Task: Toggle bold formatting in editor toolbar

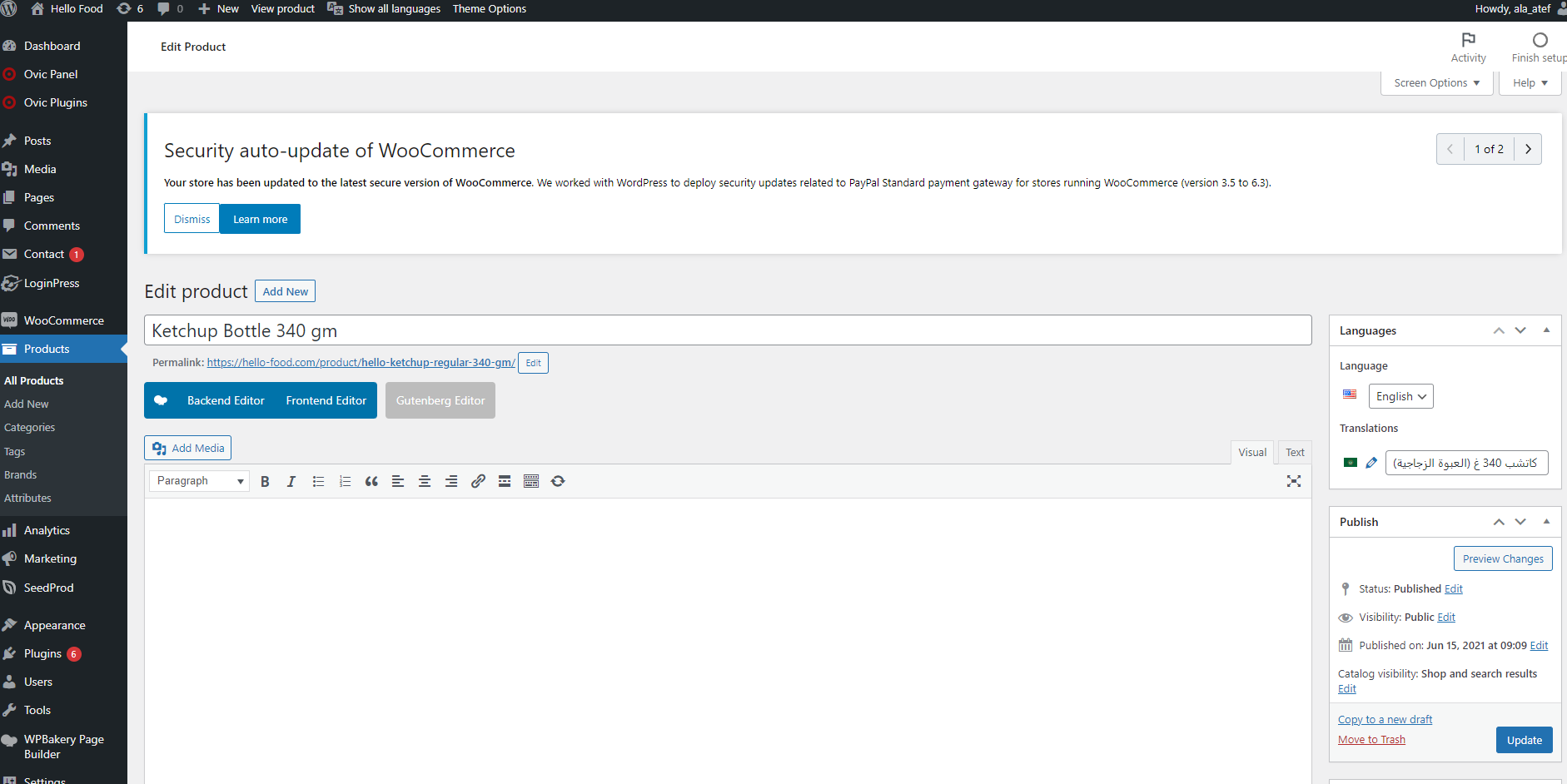Action: click(265, 481)
